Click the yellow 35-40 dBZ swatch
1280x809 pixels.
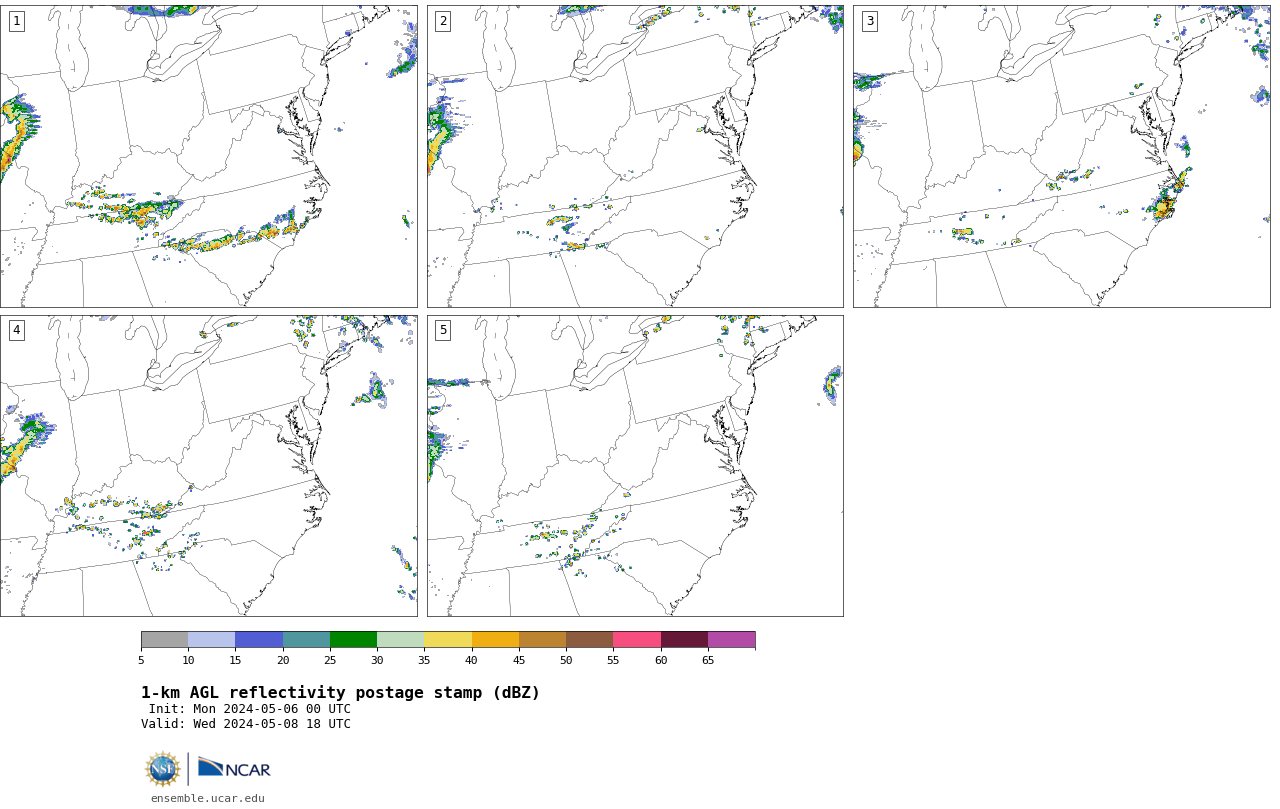click(x=448, y=640)
